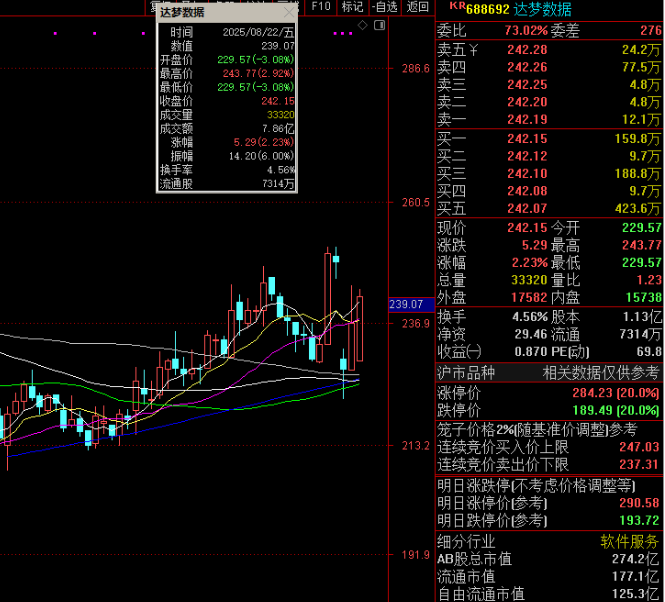
Task: Click the 最高 value 243.77 in quote panel
Action: (642, 246)
